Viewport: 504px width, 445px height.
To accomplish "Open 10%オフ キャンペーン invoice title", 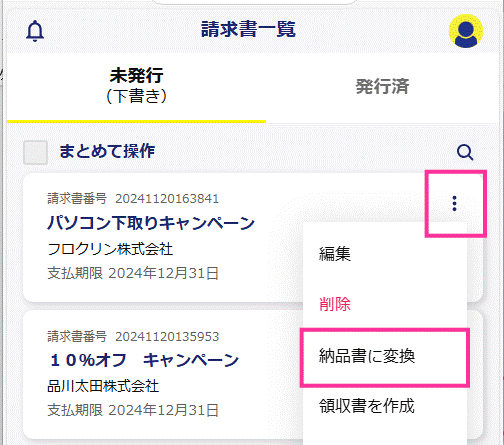I will (x=144, y=360).
